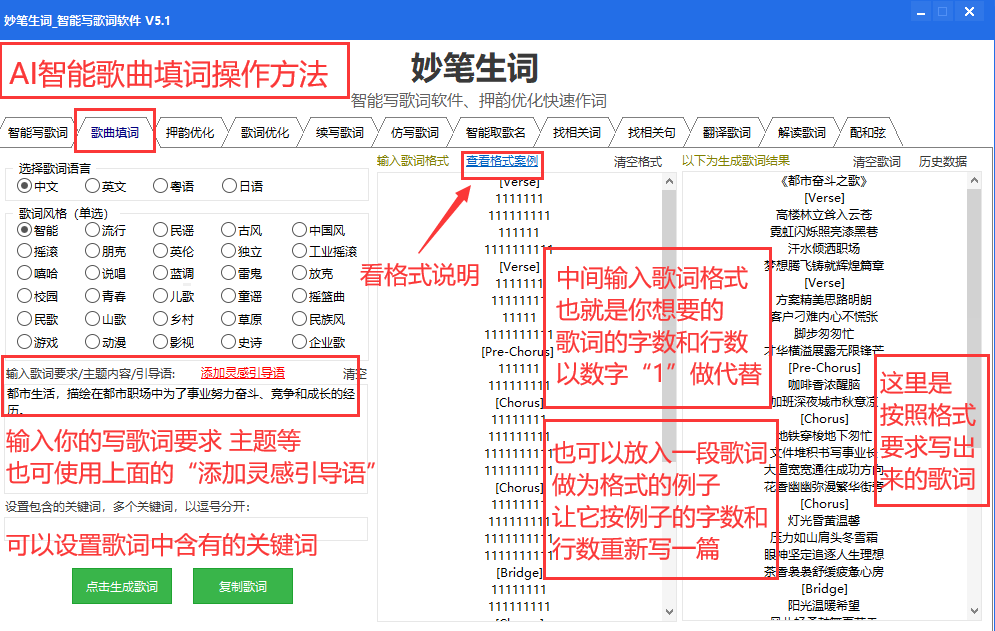Screen dimensions: 995x631
Task: Choose the 摇篮曲 style
Action: pyautogui.click(x=319, y=296)
